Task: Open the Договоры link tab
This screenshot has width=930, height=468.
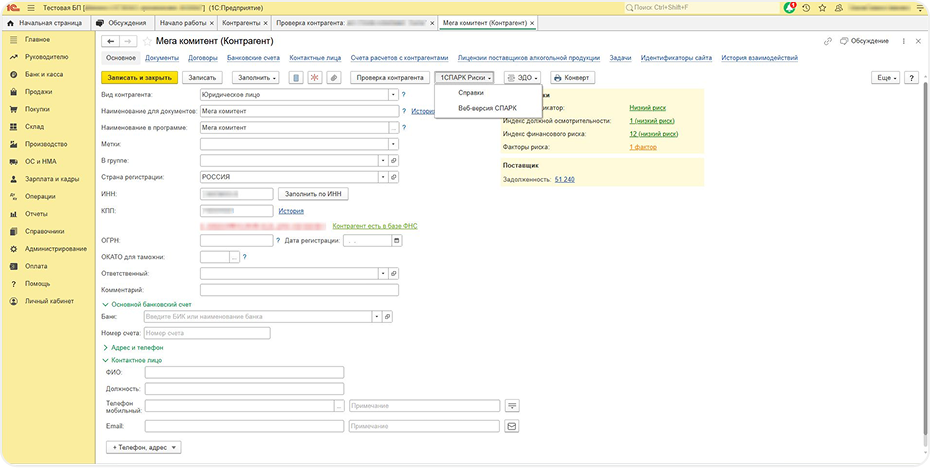Action: 203,58
